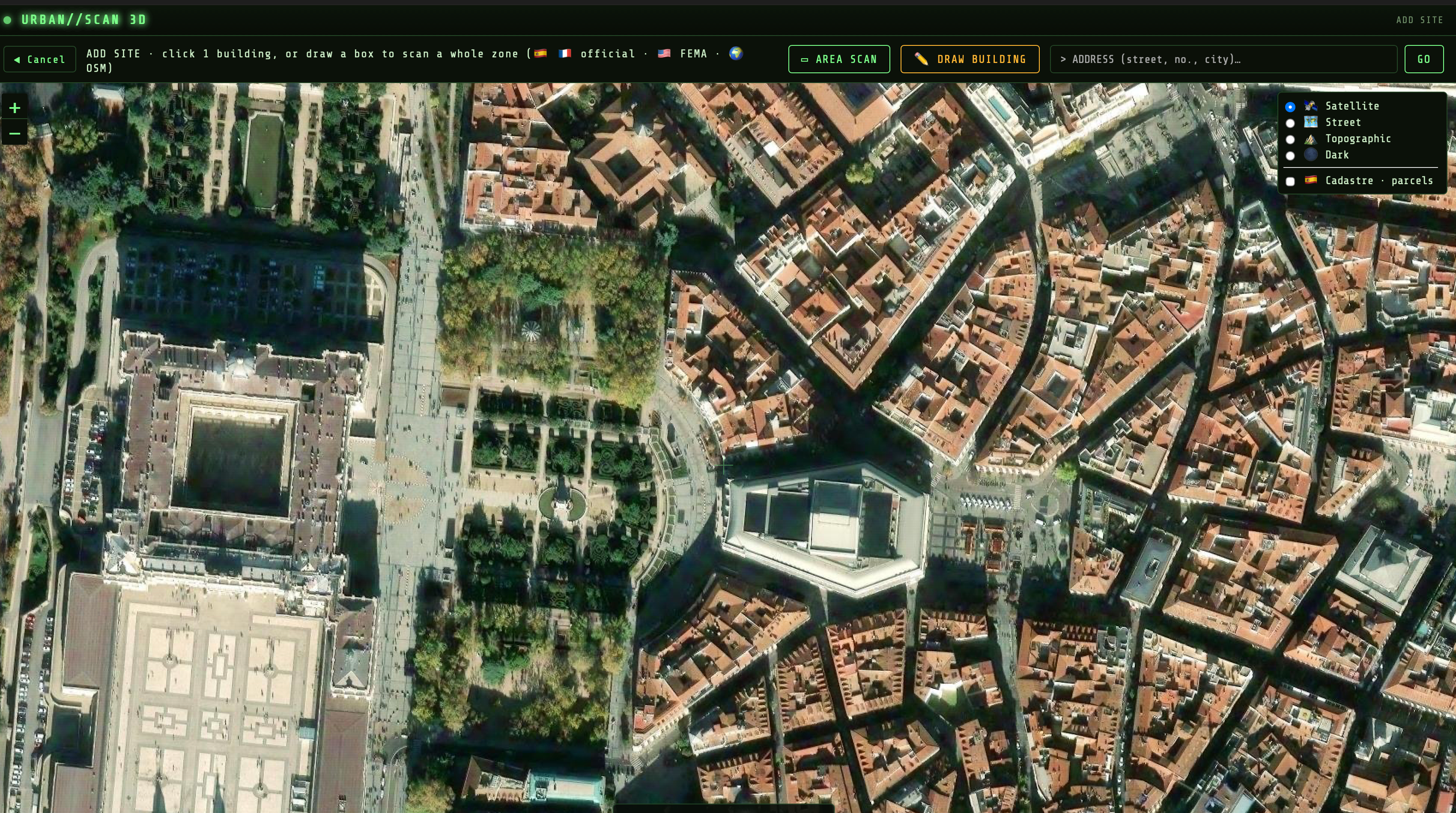Viewport: 1456px width, 813px height.
Task: Zoom out the map with minus button
Action: pyautogui.click(x=15, y=133)
